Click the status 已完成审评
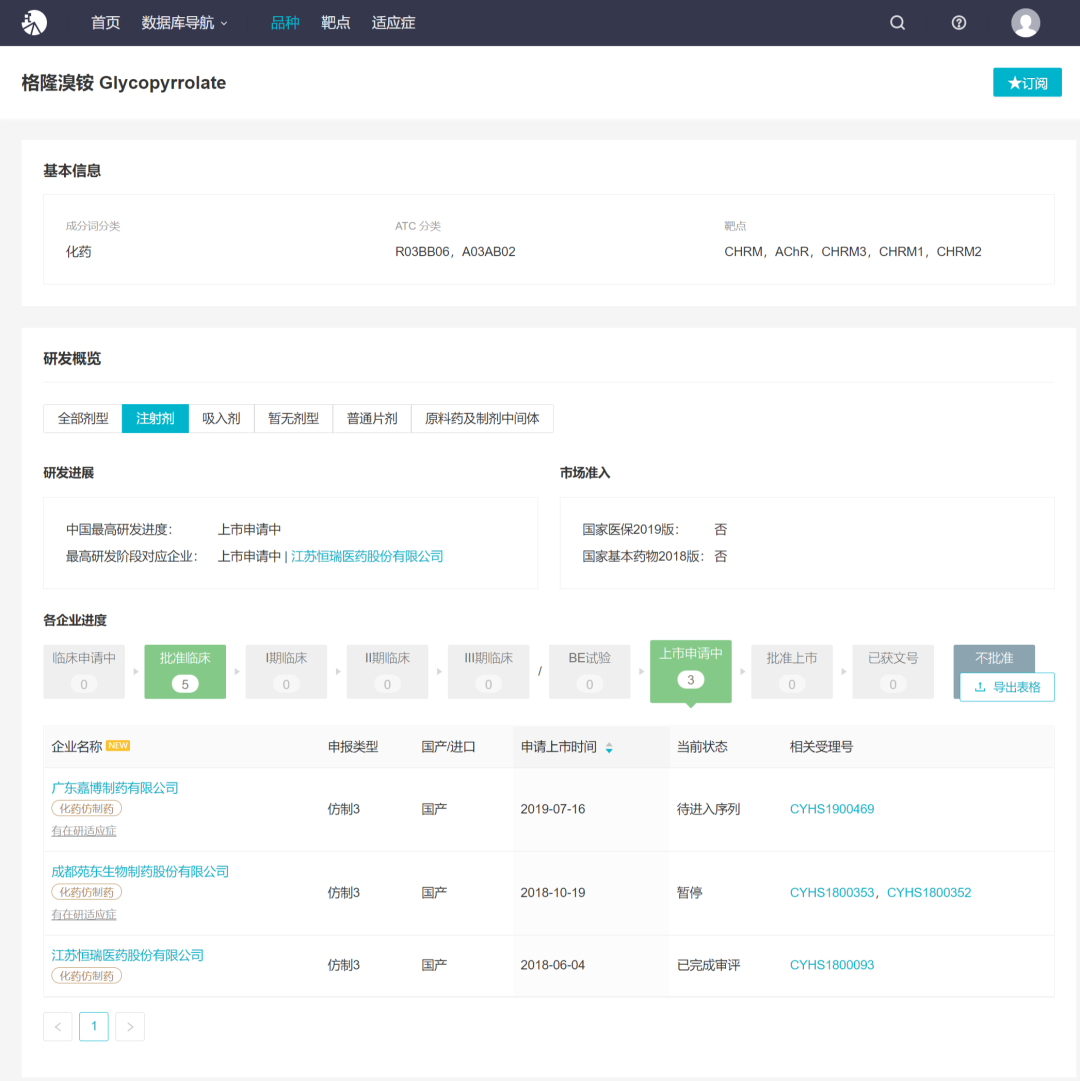 (709, 965)
